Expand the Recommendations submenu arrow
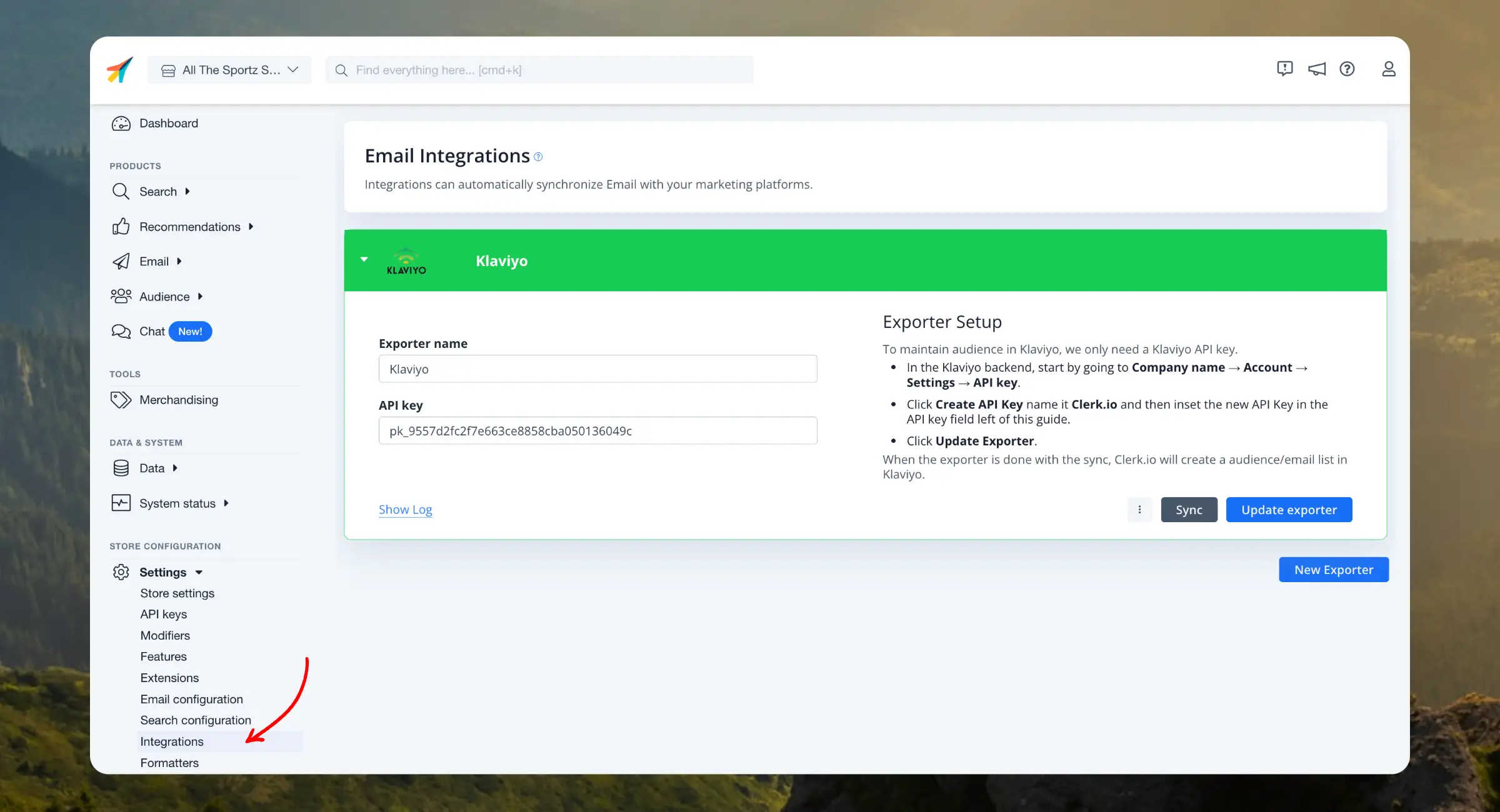The width and height of the screenshot is (1500, 812). (251, 227)
